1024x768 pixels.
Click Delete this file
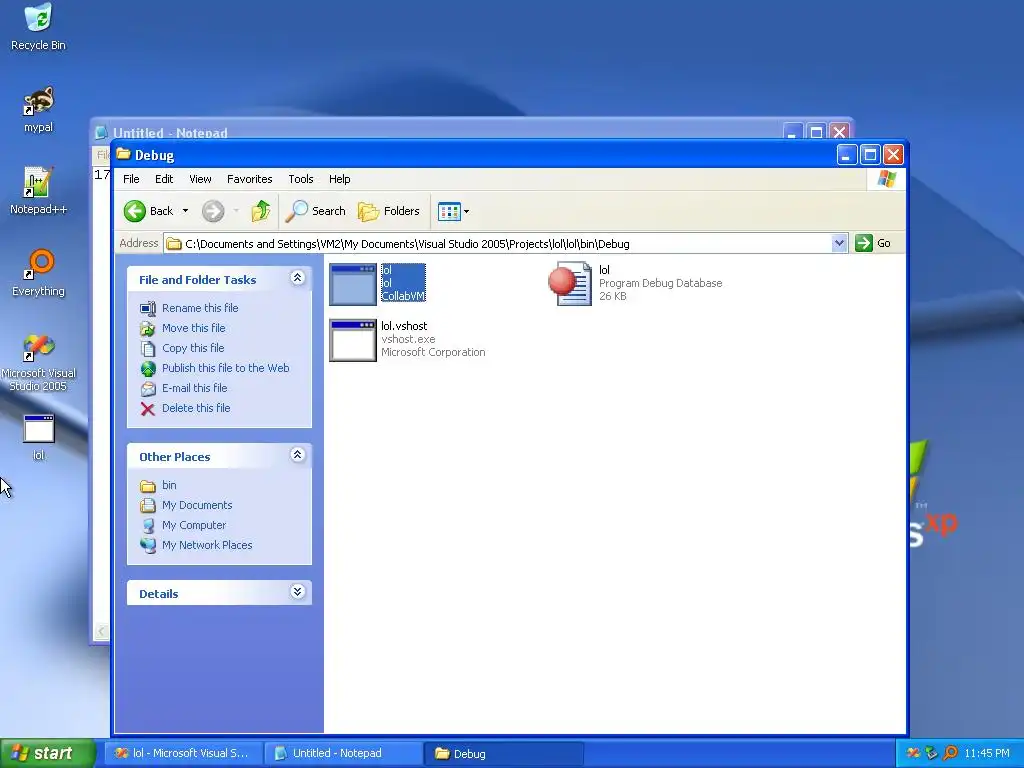pyautogui.click(x=196, y=408)
